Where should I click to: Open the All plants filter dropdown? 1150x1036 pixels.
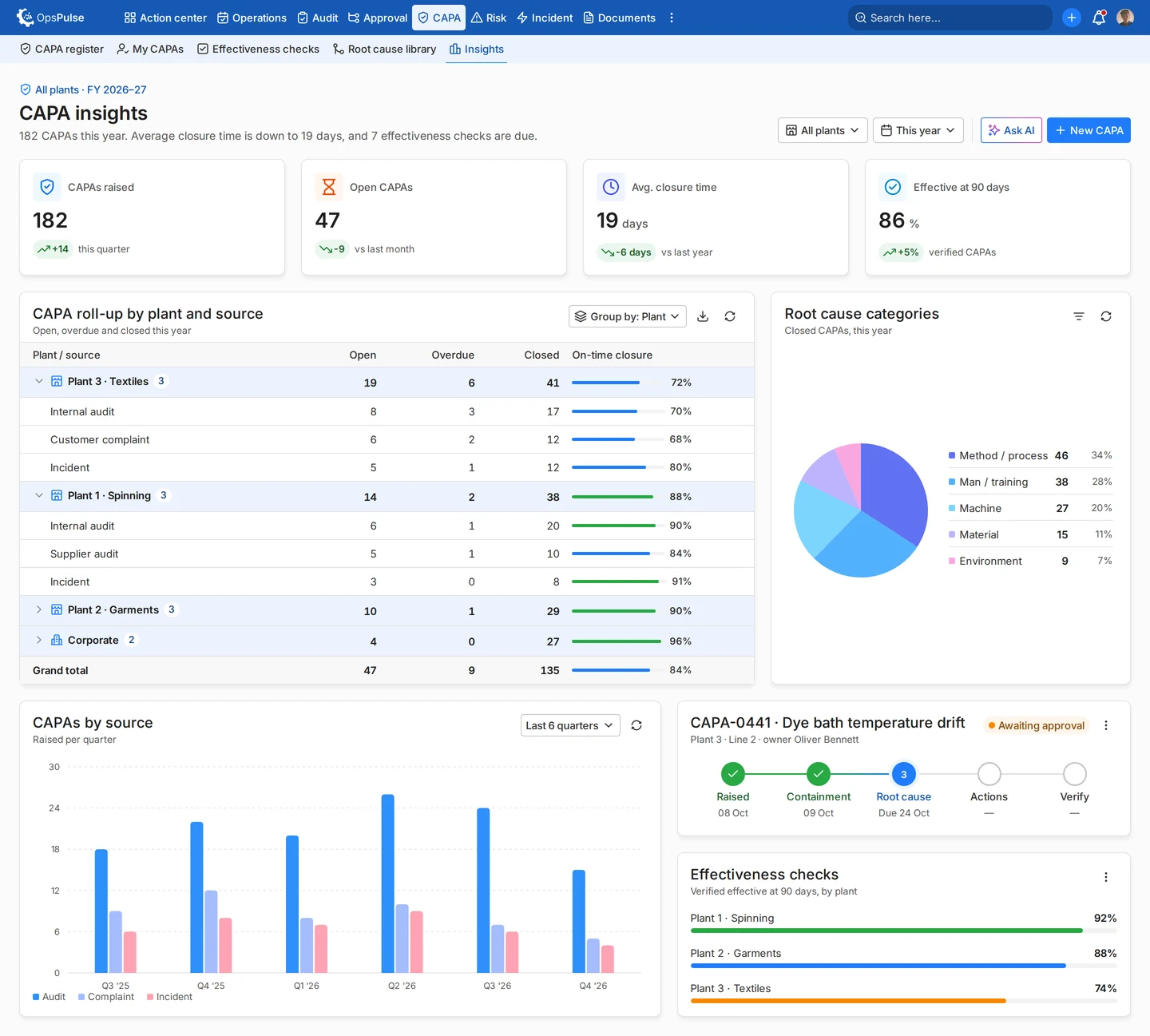coord(823,130)
